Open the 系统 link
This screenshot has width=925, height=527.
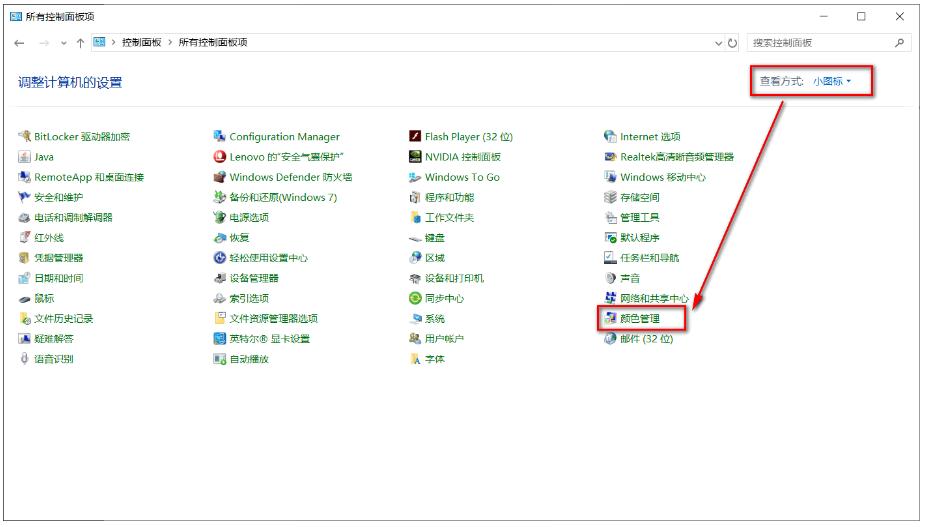[435, 319]
